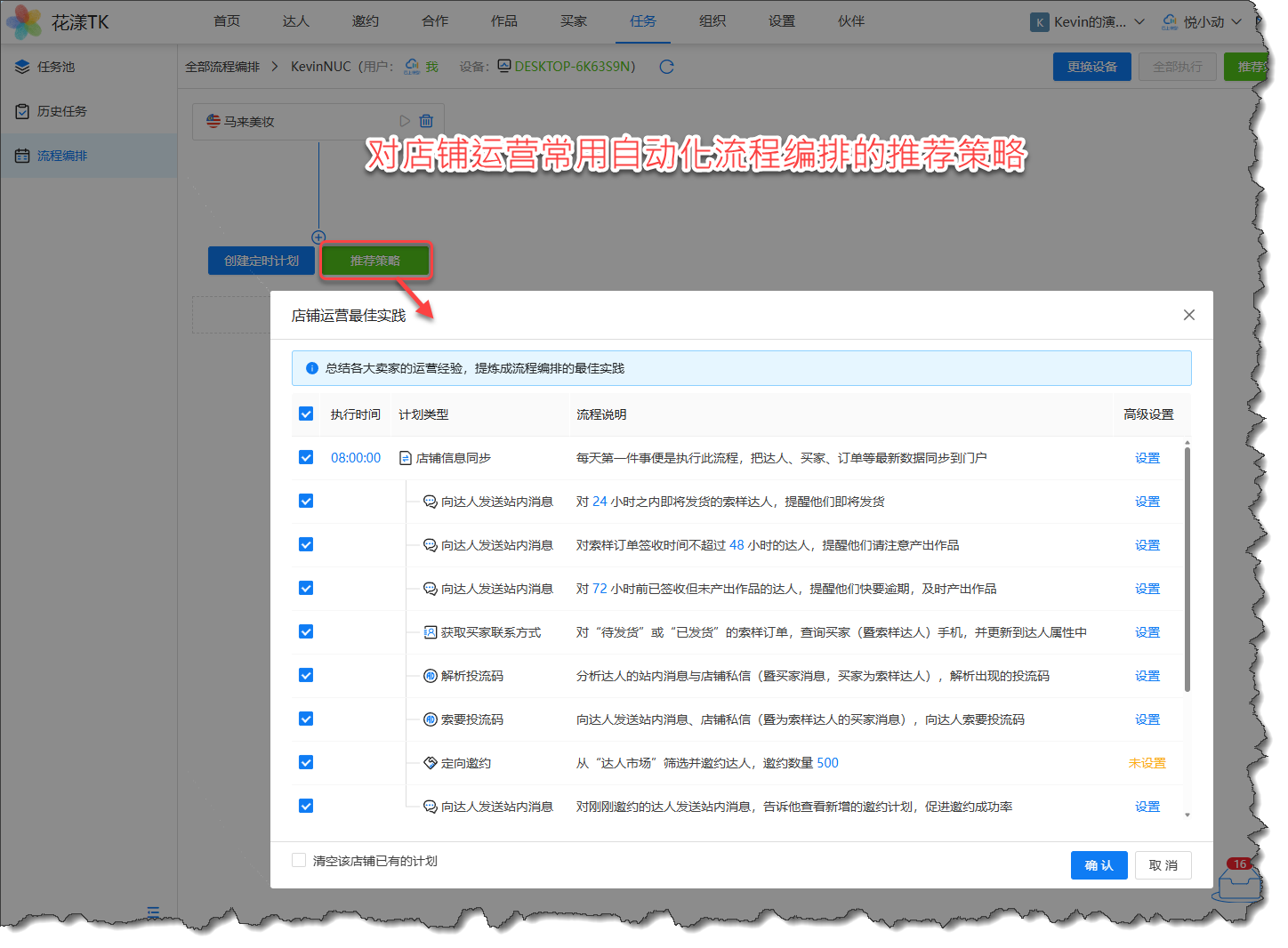Image resolution: width=1288 pixels, height=948 pixels.
Task: Expand the Kevin的演... account dropdown
Action: tap(1088, 22)
